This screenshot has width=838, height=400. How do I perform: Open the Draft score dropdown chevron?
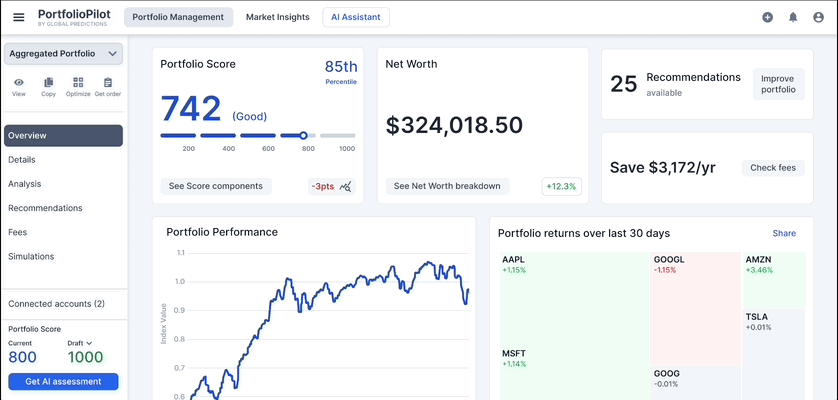[89, 343]
